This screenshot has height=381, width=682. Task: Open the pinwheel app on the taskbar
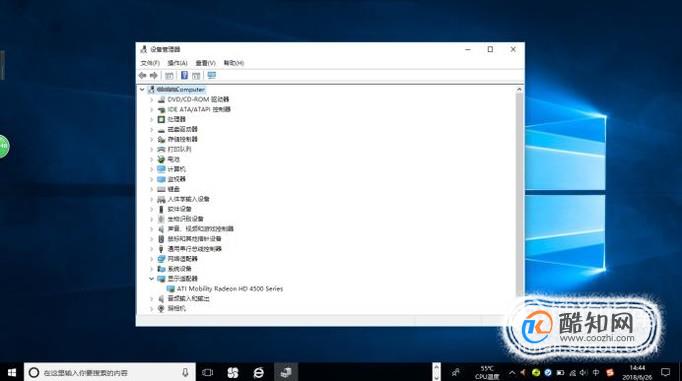click(233, 372)
